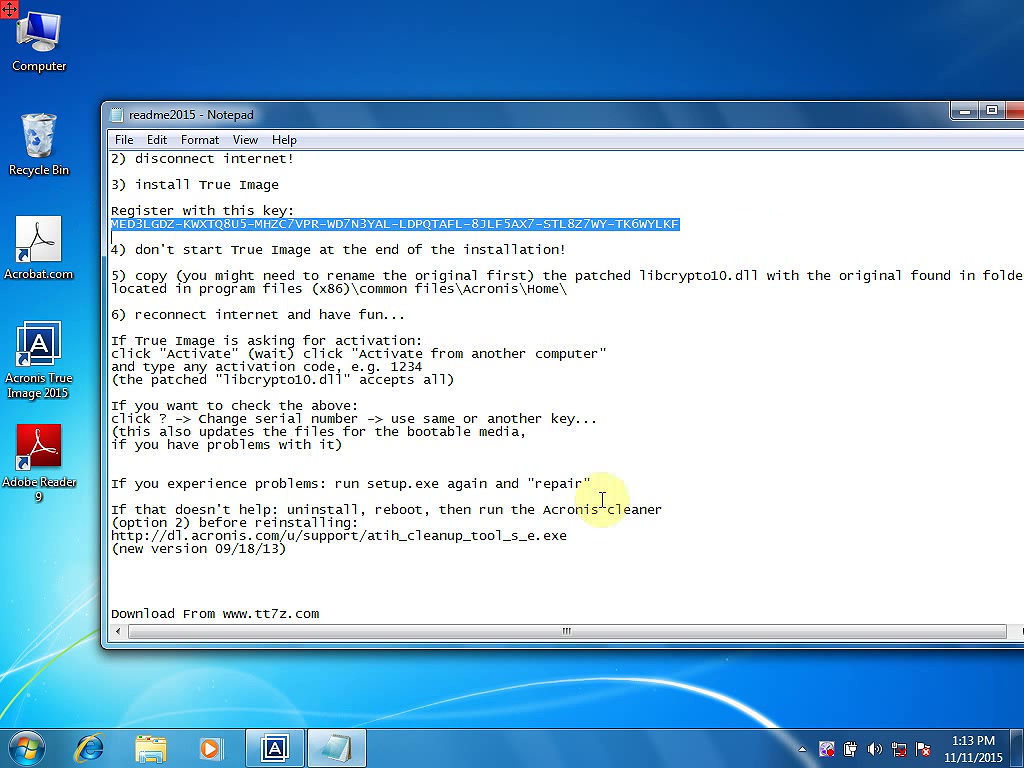Open the Edit menu in Notepad
Image resolution: width=1024 pixels, height=768 pixels.
(x=157, y=140)
